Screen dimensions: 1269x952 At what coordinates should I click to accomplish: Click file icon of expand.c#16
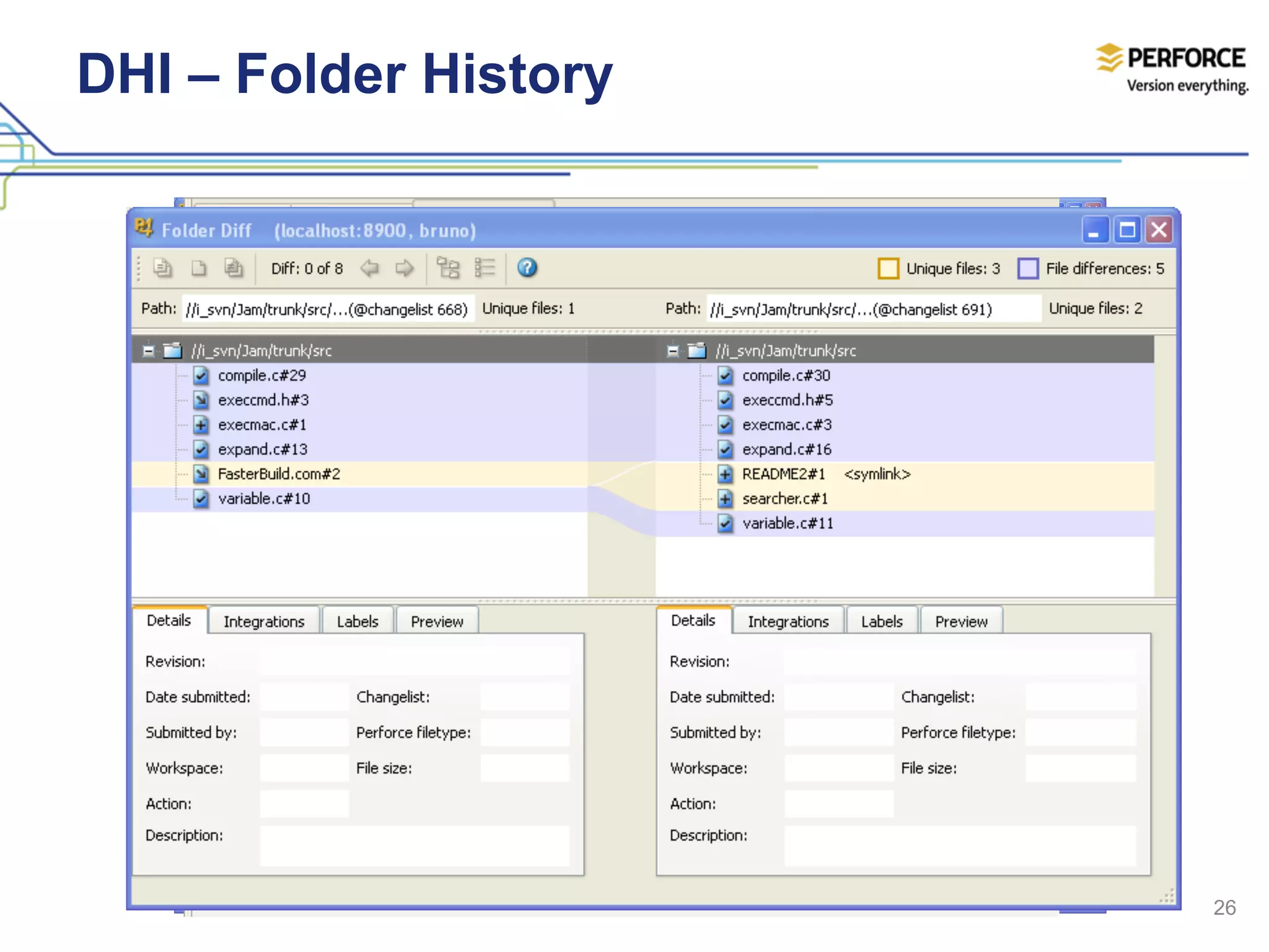click(x=725, y=449)
